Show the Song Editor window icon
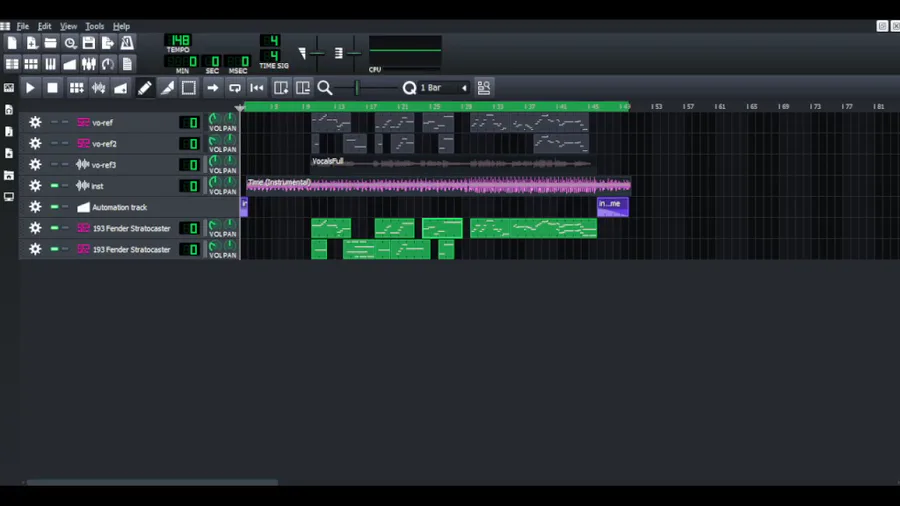900x506 pixels. pyautogui.click(x=12, y=64)
